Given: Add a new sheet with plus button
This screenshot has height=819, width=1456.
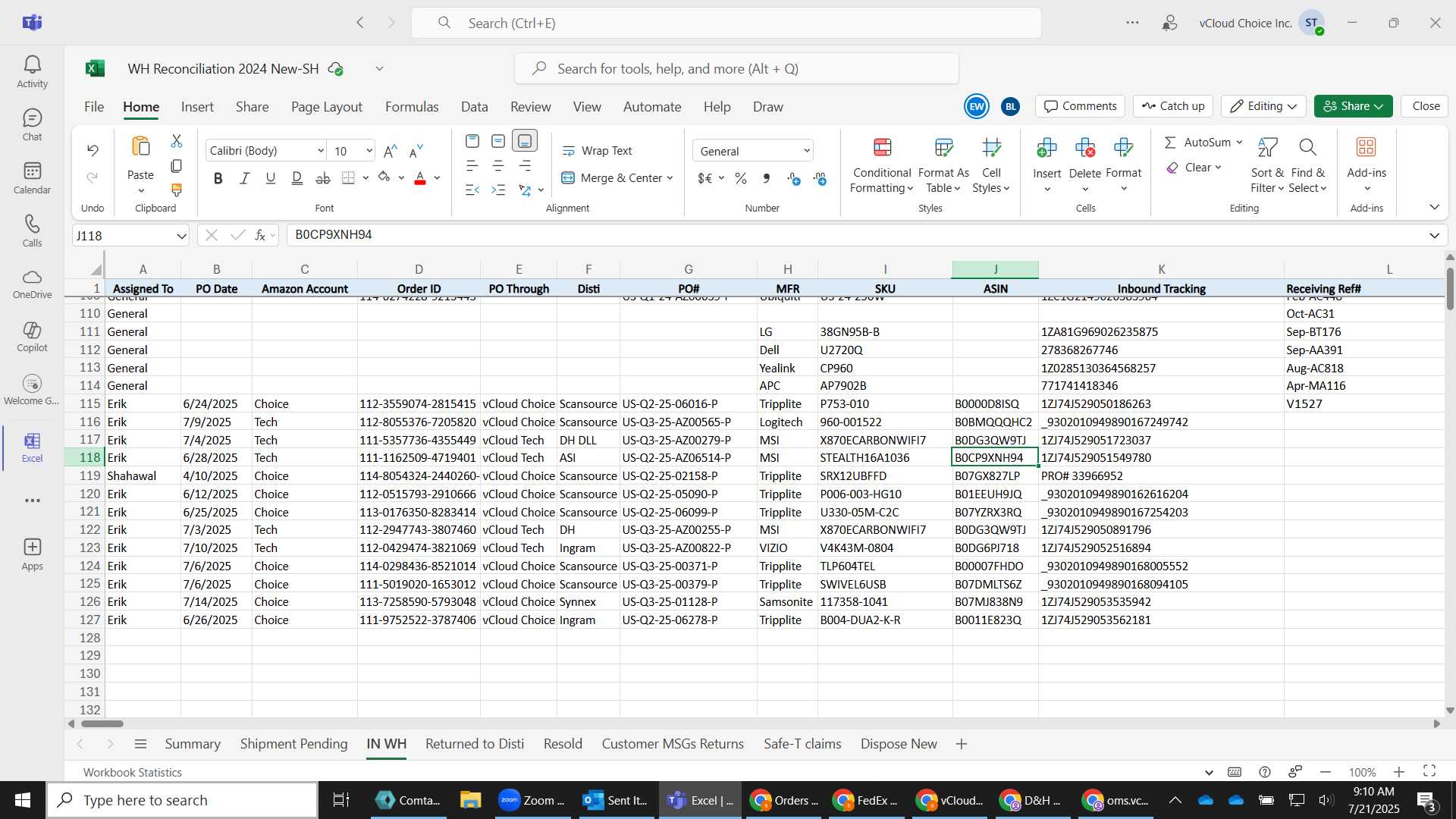Looking at the screenshot, I should pos(962,744).
